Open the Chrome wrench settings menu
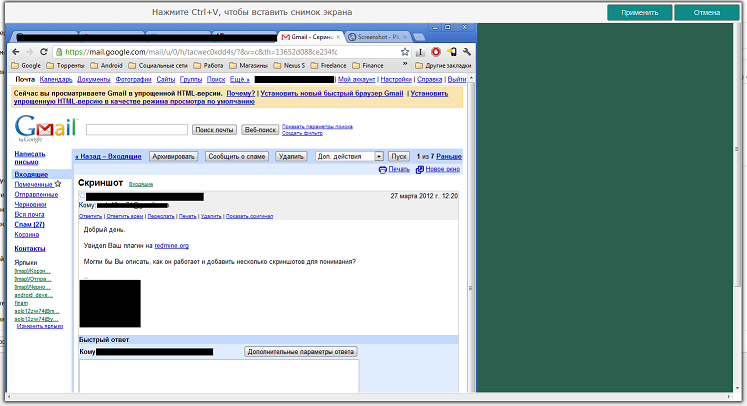This screenshot has width=747, height=406. 467,52
